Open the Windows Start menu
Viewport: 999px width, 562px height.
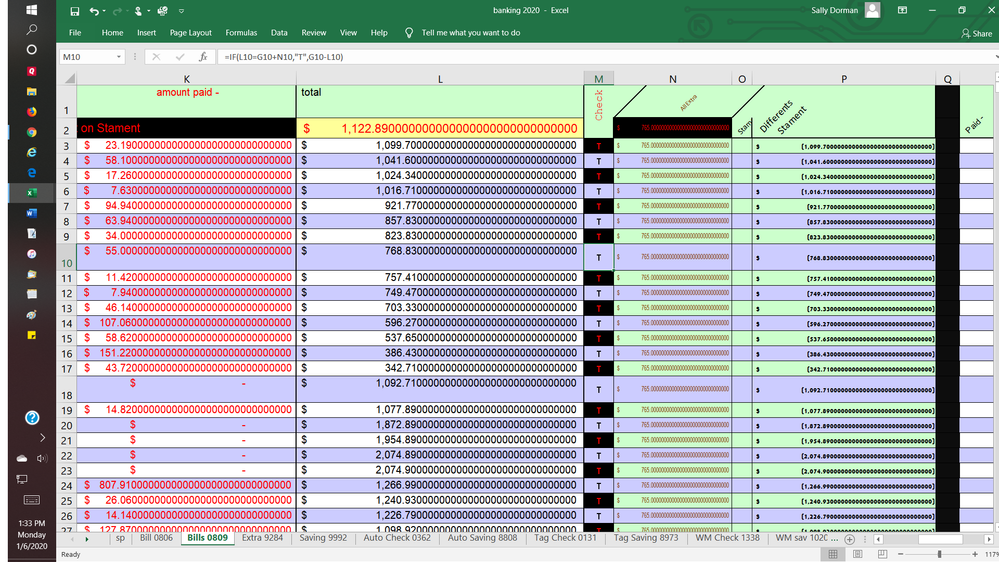(x=31, y=10)
